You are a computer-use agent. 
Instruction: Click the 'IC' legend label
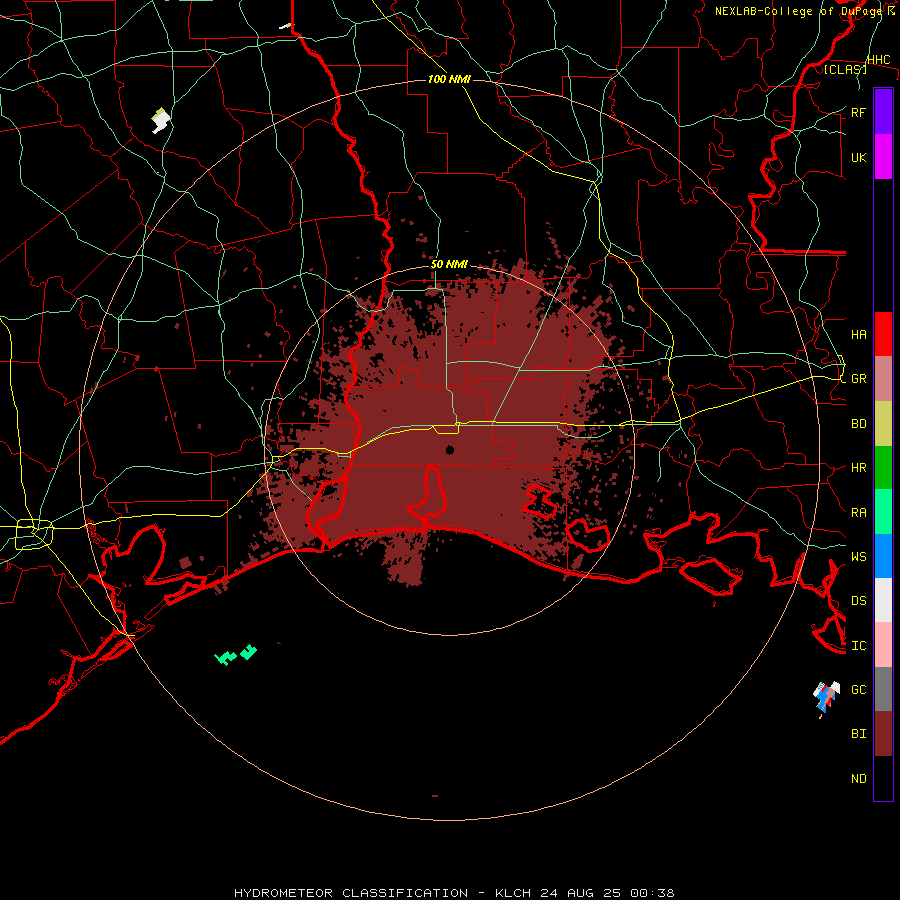click(858, 645)
